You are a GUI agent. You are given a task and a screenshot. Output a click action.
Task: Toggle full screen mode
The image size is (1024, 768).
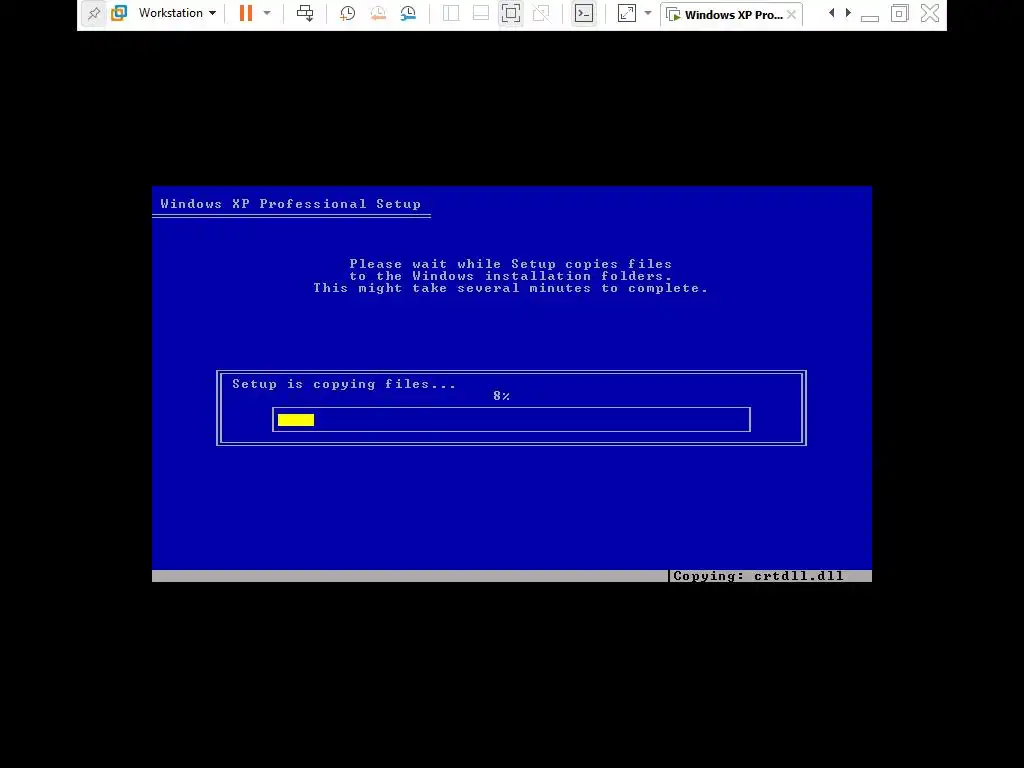[x=511, y=13]
